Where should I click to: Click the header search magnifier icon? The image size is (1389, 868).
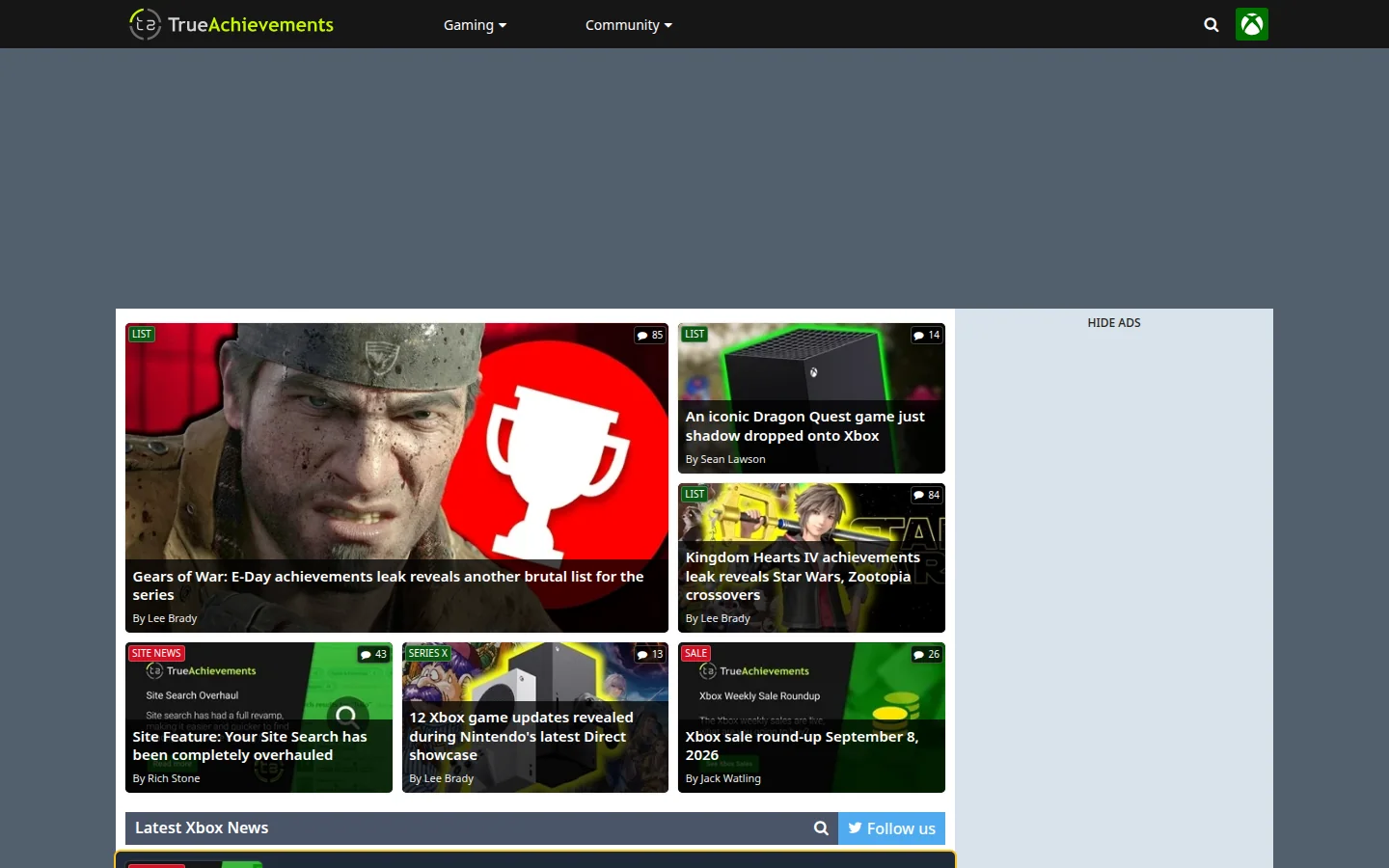pyautogui.click(x=1212, y=25)
